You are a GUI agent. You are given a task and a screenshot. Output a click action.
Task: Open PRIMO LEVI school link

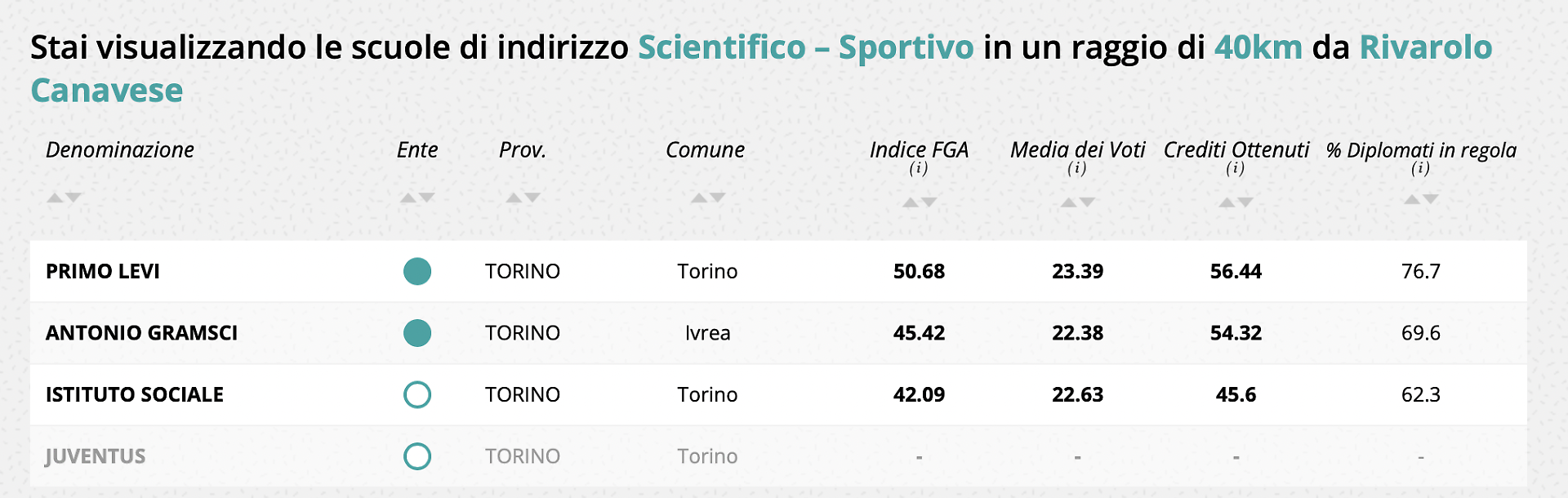pos(103,272)
